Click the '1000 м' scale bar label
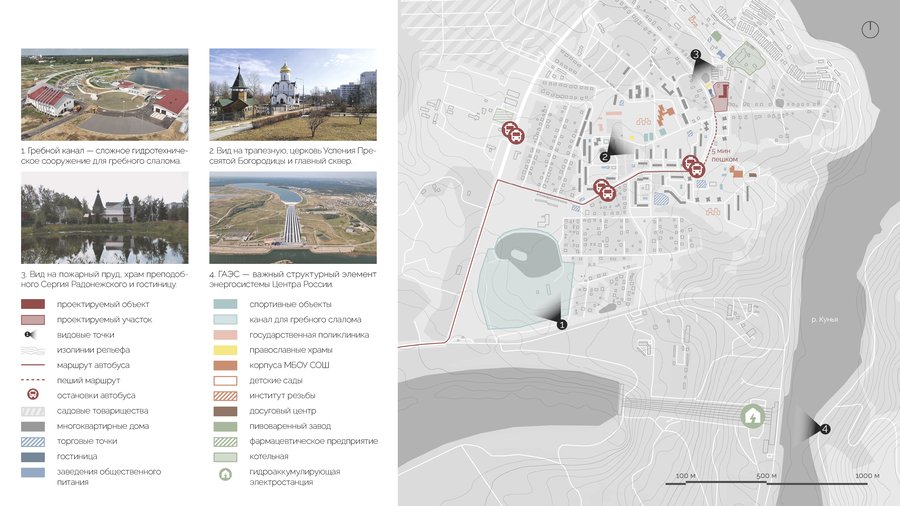 click(867, 476)
